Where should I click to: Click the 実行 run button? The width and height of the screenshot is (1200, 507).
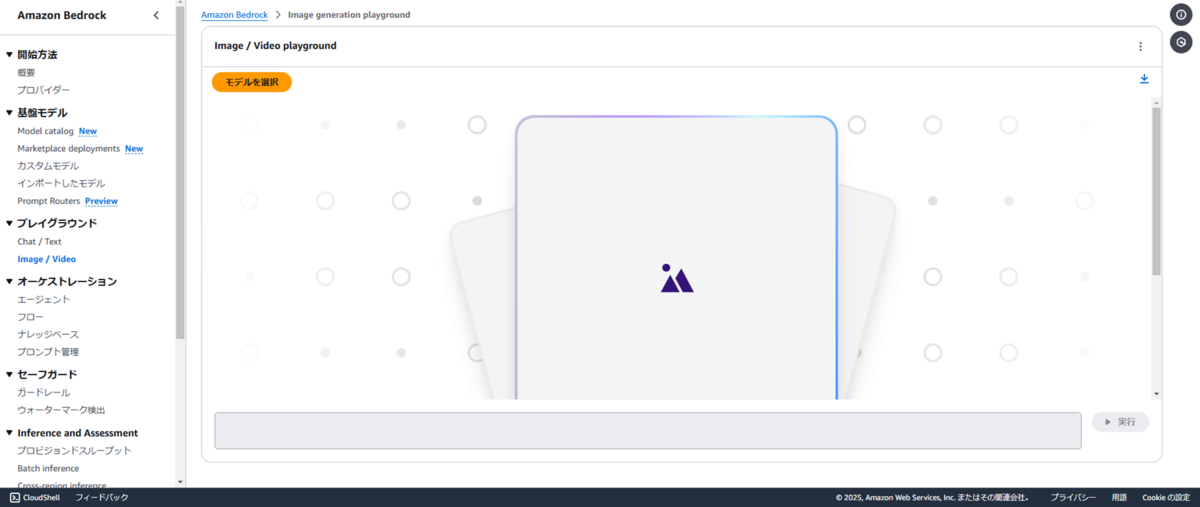tap(1120, 422)
